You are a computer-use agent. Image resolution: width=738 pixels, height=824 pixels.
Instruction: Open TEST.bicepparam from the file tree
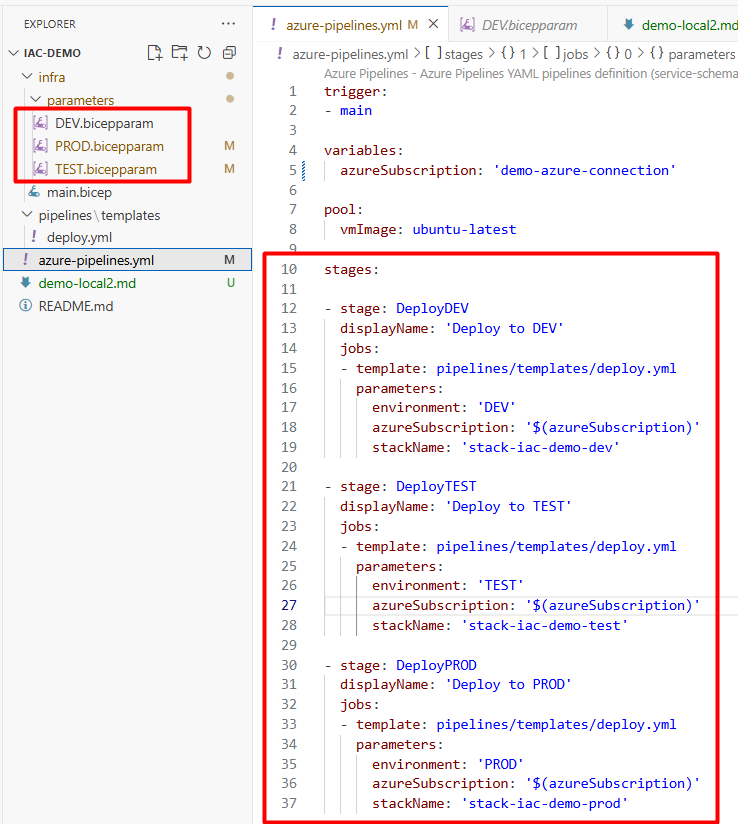105,169
